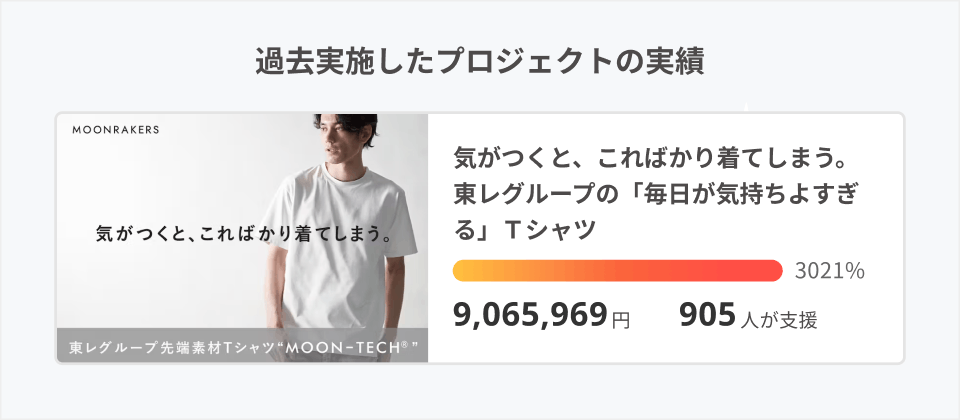The image size is (961, 420).
Task: Click 東レグループの in the project title
Action: tap(526, 194)
